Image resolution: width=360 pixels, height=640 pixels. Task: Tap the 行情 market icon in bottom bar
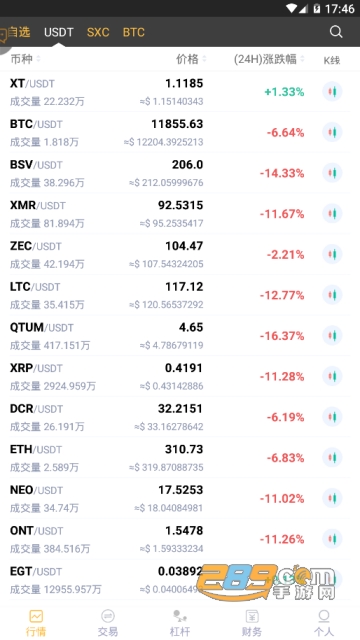[x=36, y=616]
